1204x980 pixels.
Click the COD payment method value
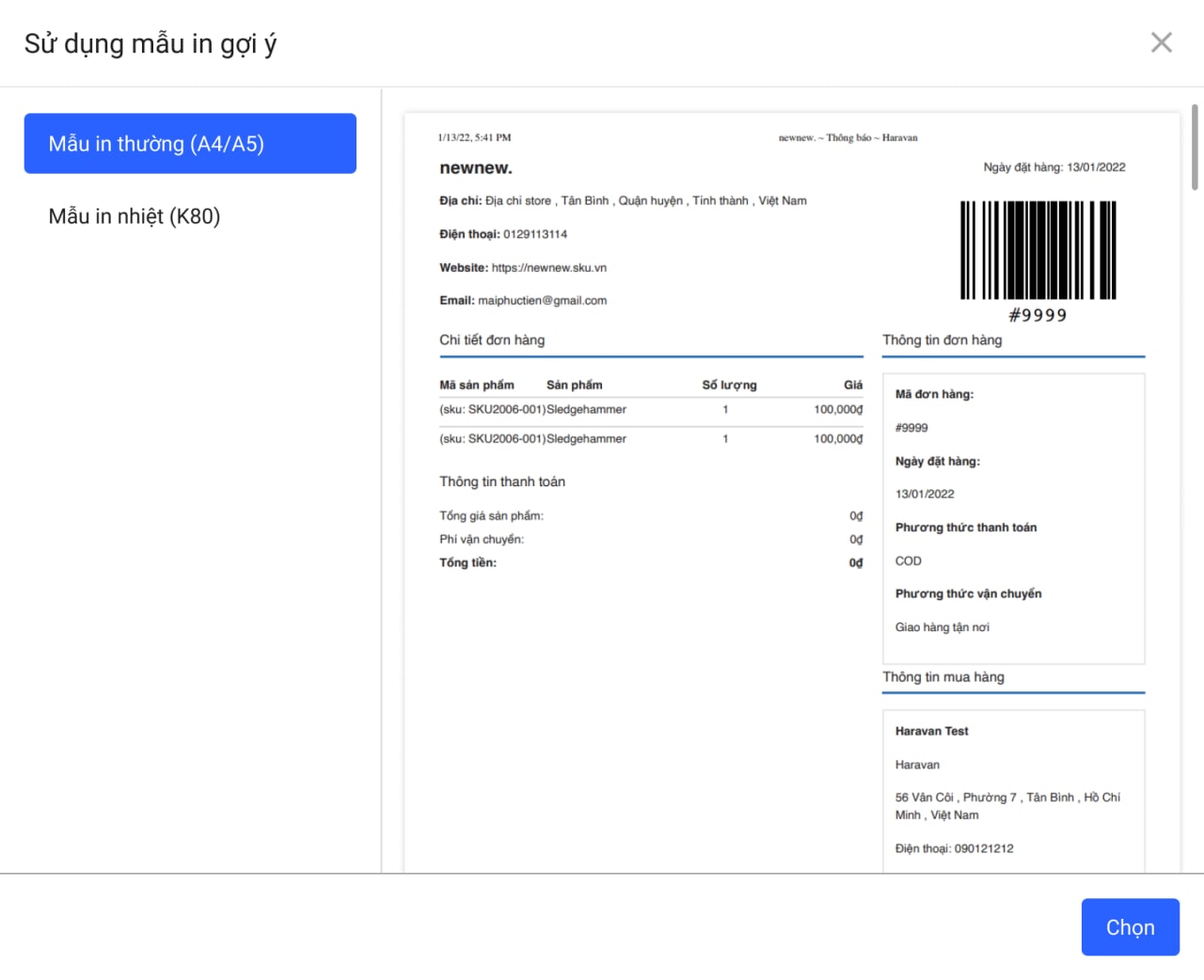[909, 561]
